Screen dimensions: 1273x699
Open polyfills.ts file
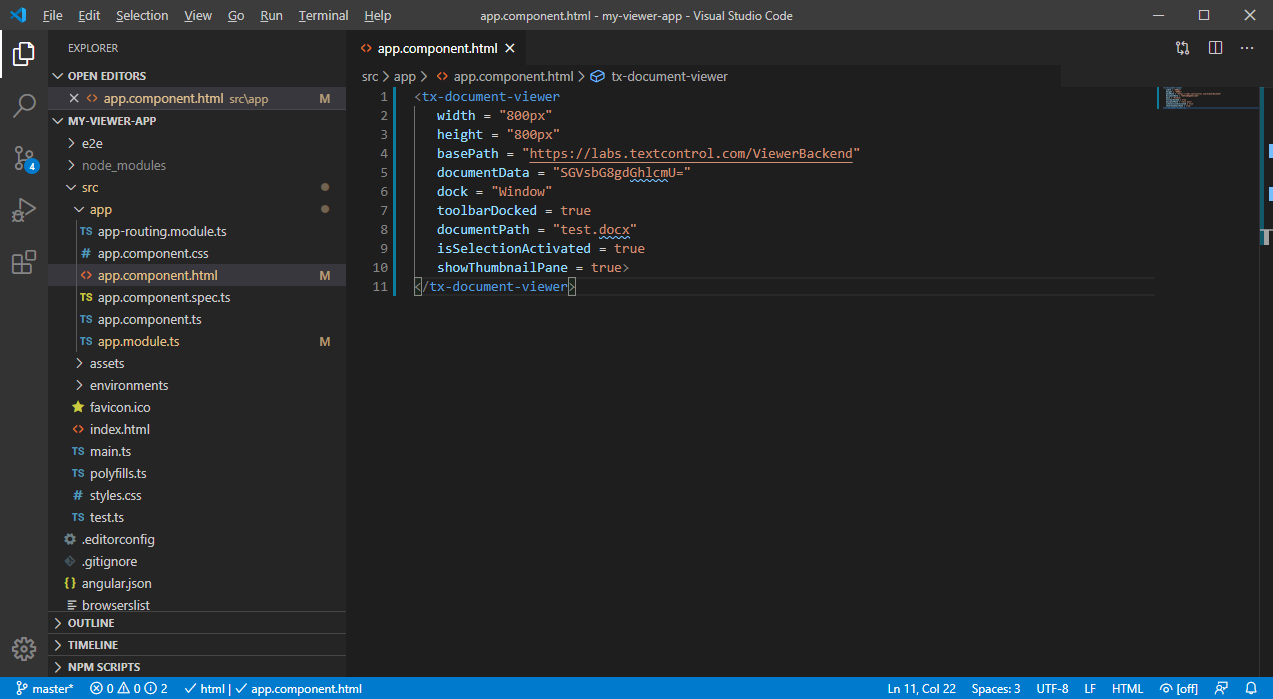[197, 473]
